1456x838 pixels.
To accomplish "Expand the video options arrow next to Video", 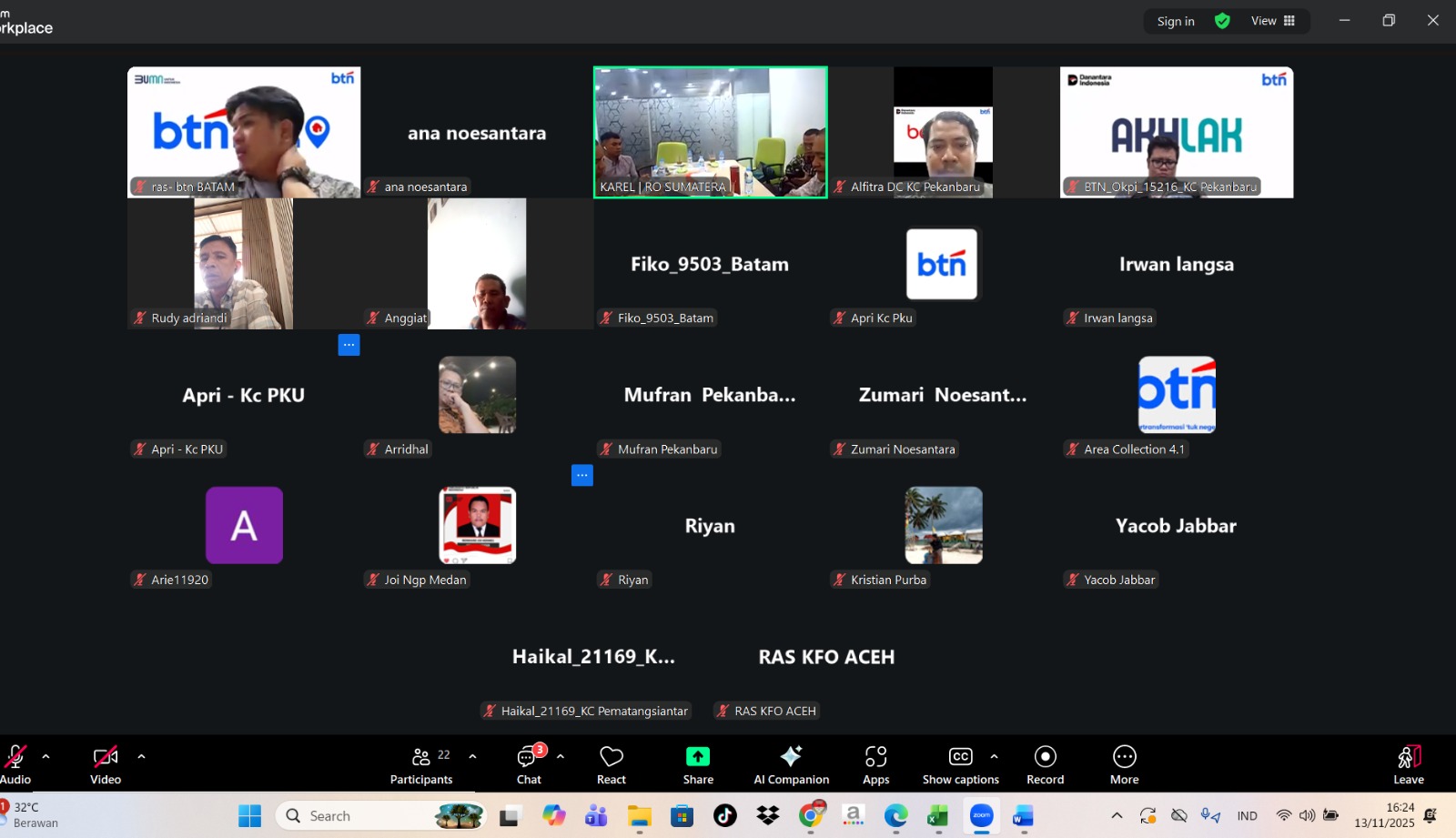I will point(141,756).
